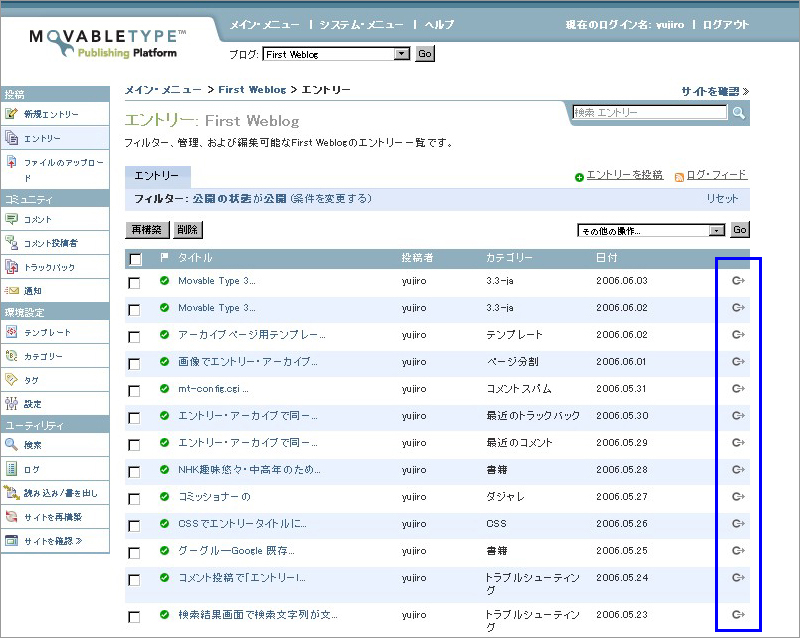The image size is (800, 638).
Task: Check the box for the NHK趣味悠々 entry
Action: (x=134, y=472)
